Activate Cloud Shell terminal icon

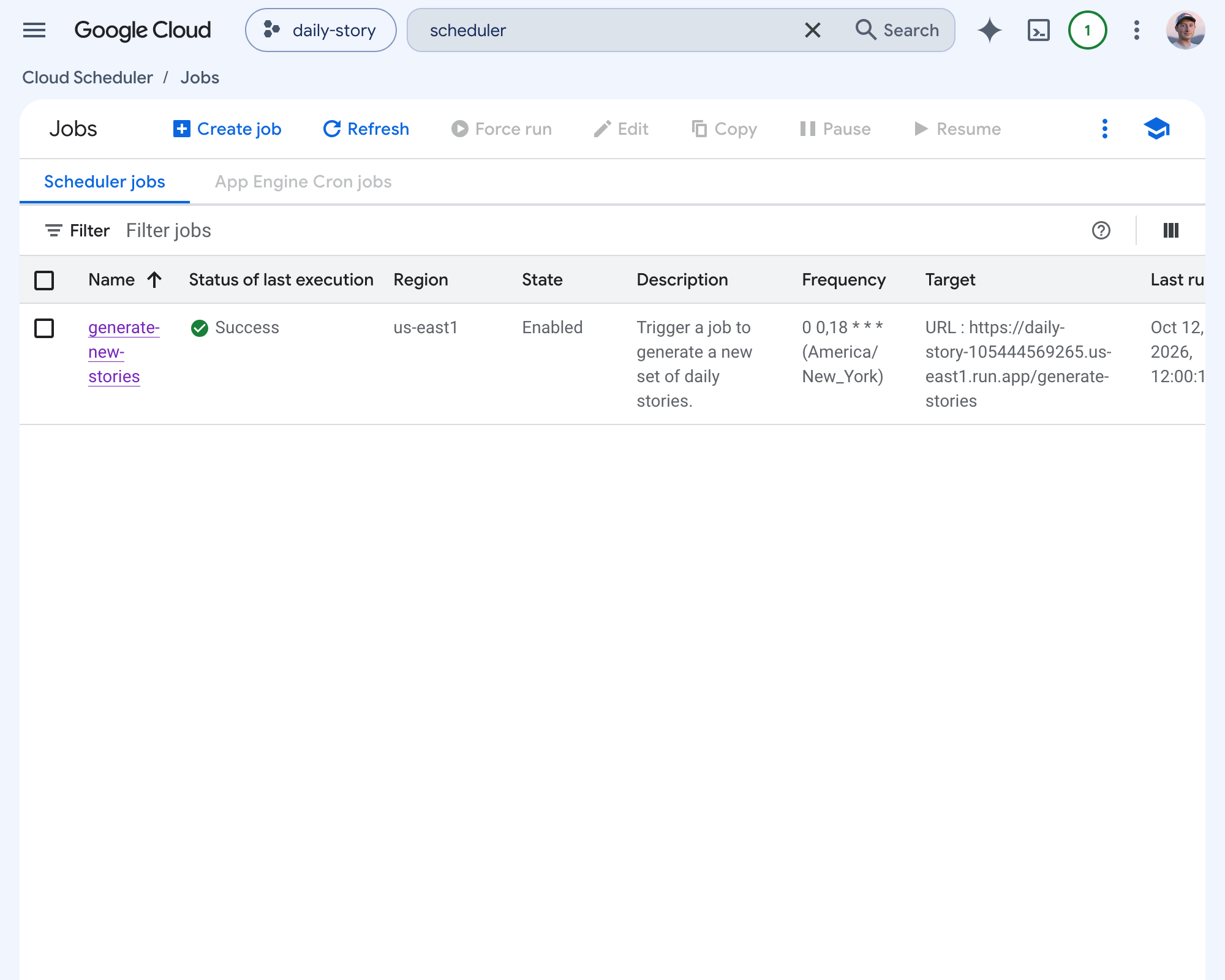[x=1039, y=30]
